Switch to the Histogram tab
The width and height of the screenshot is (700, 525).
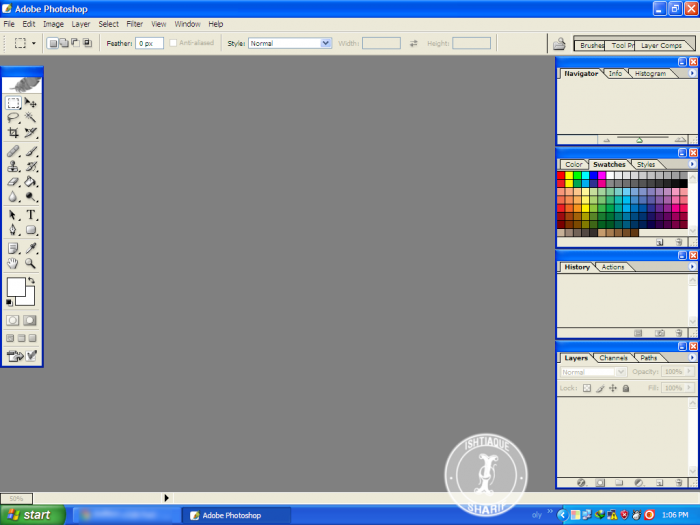(x=650, y=74)
